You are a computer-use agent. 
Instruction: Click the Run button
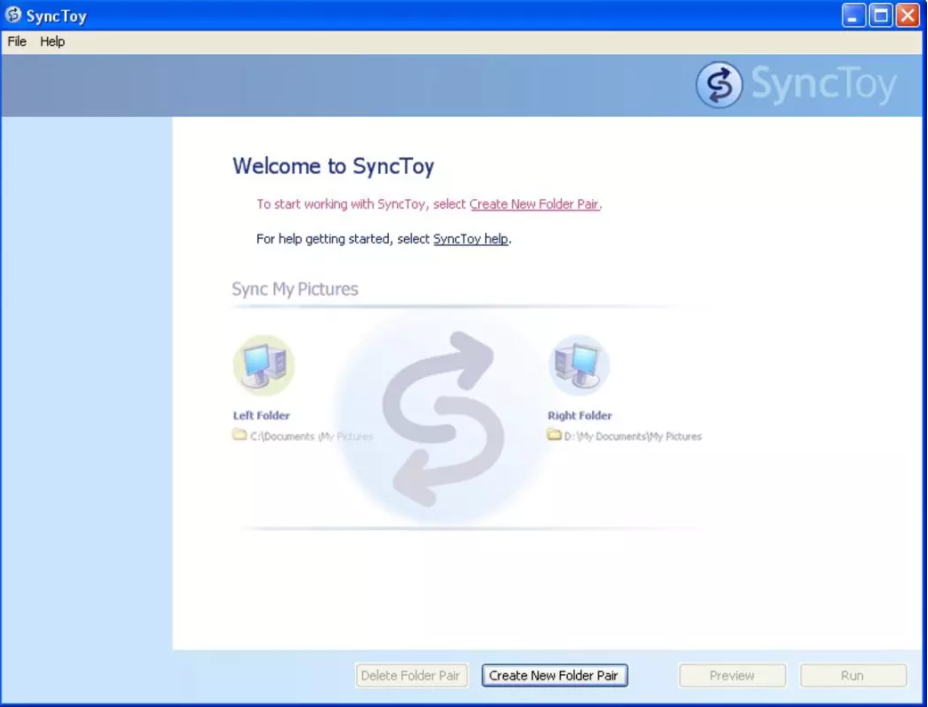point(853,675)
